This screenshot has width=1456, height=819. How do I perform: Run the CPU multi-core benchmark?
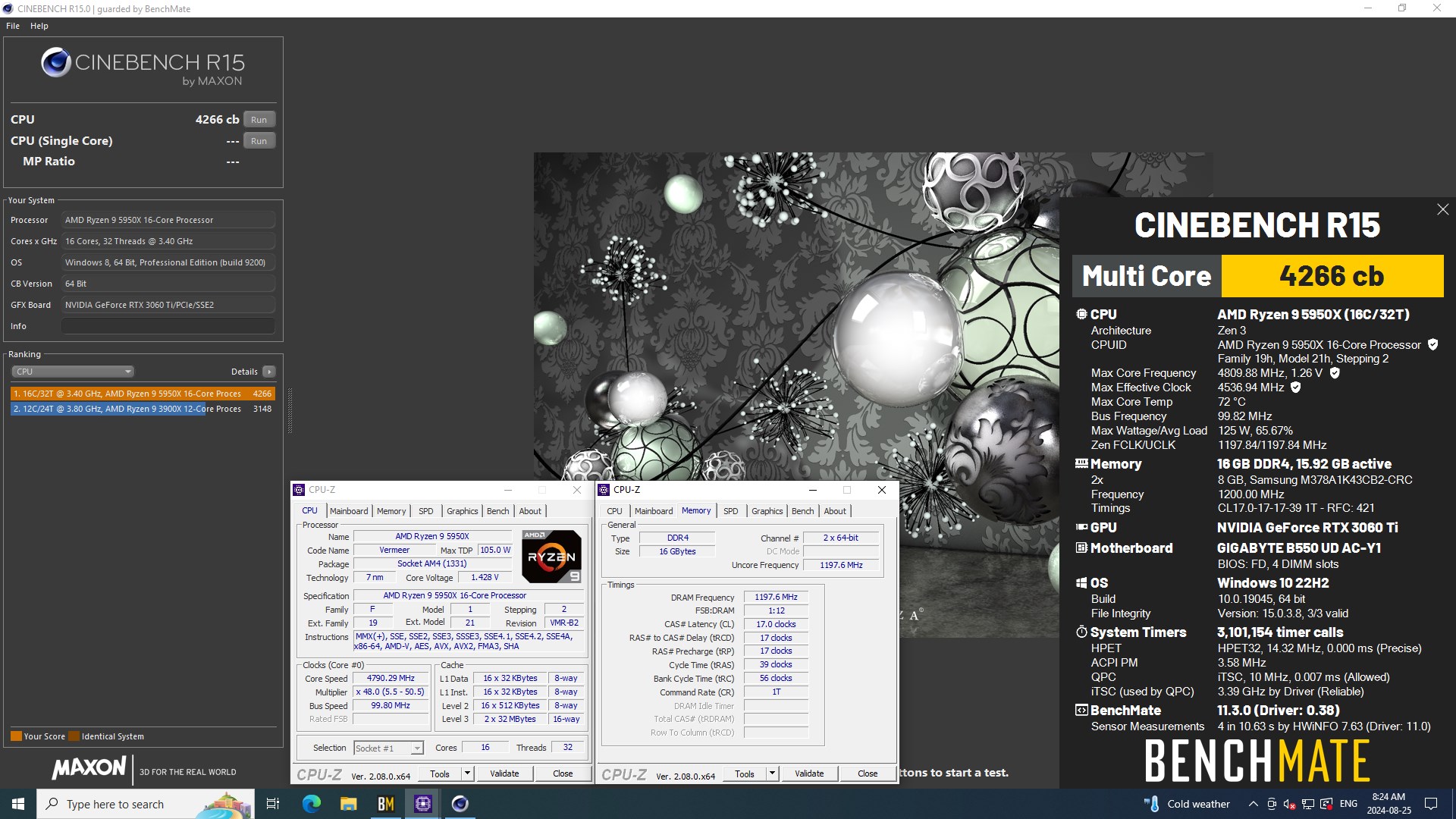259,120
